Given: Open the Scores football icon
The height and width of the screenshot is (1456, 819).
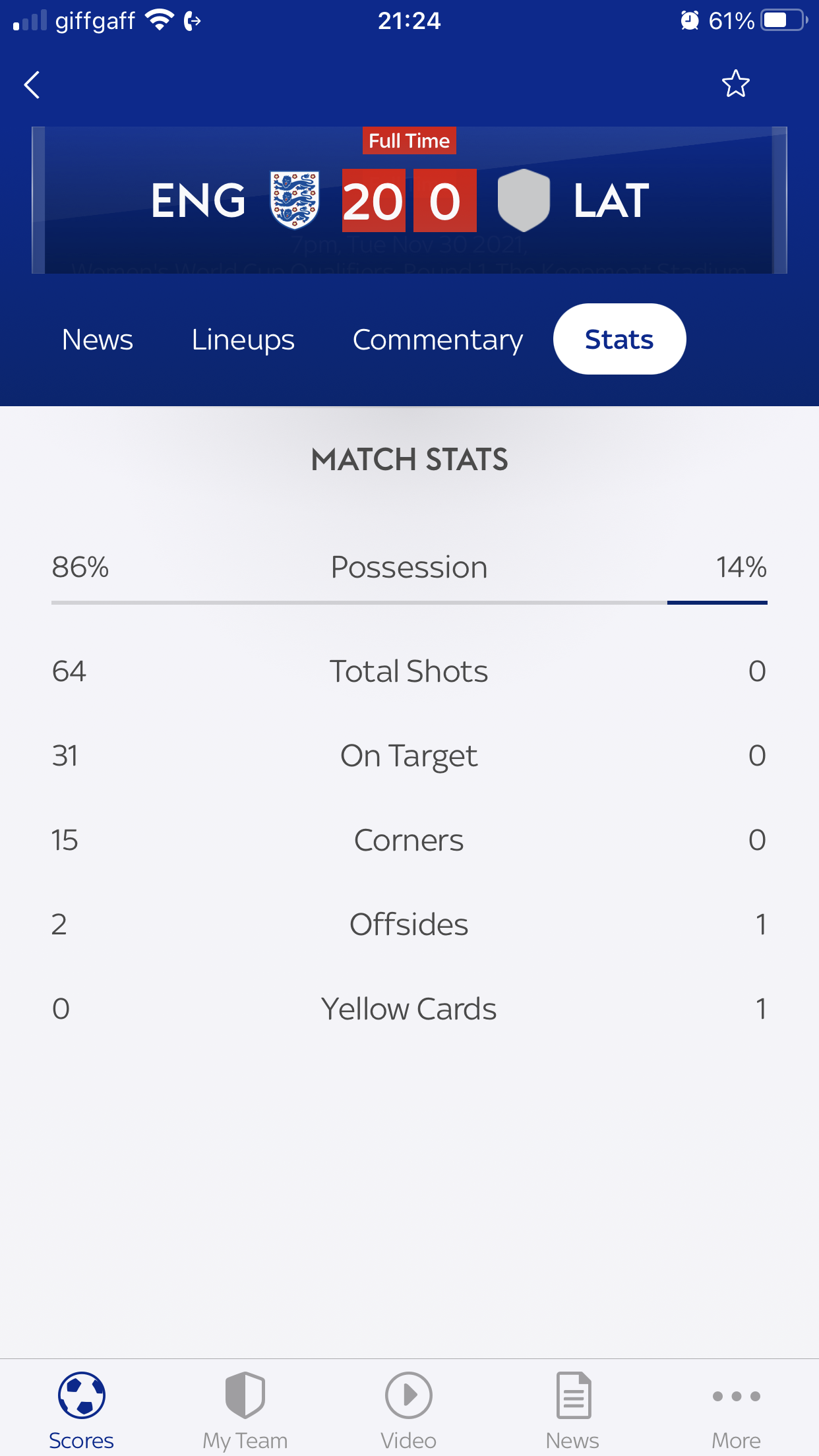Looking at the screenshot, I should pos(81,1395).
